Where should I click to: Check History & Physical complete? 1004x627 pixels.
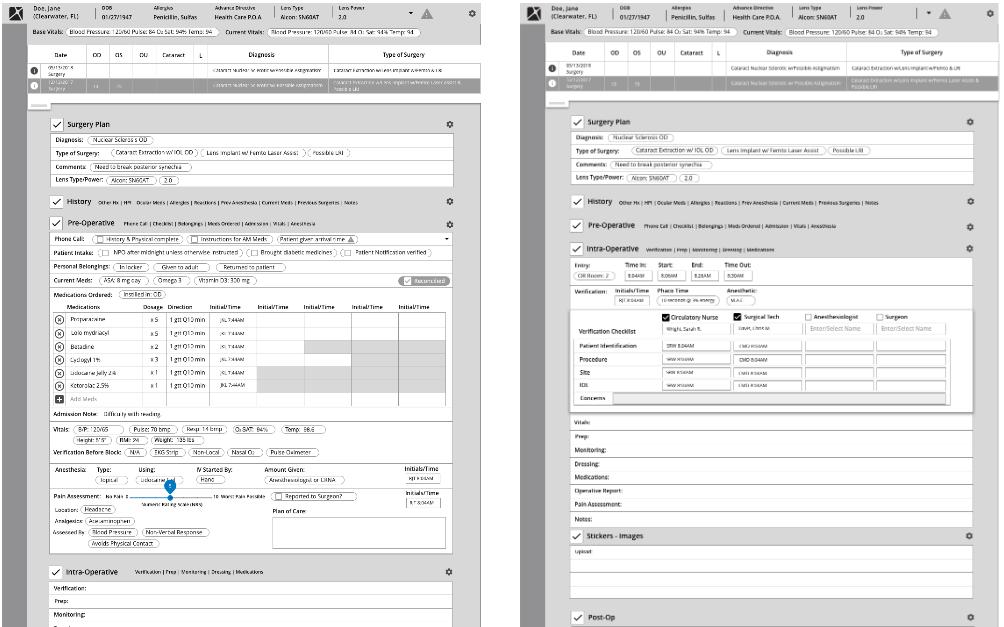pyautogui.click(x=100, y=240)
